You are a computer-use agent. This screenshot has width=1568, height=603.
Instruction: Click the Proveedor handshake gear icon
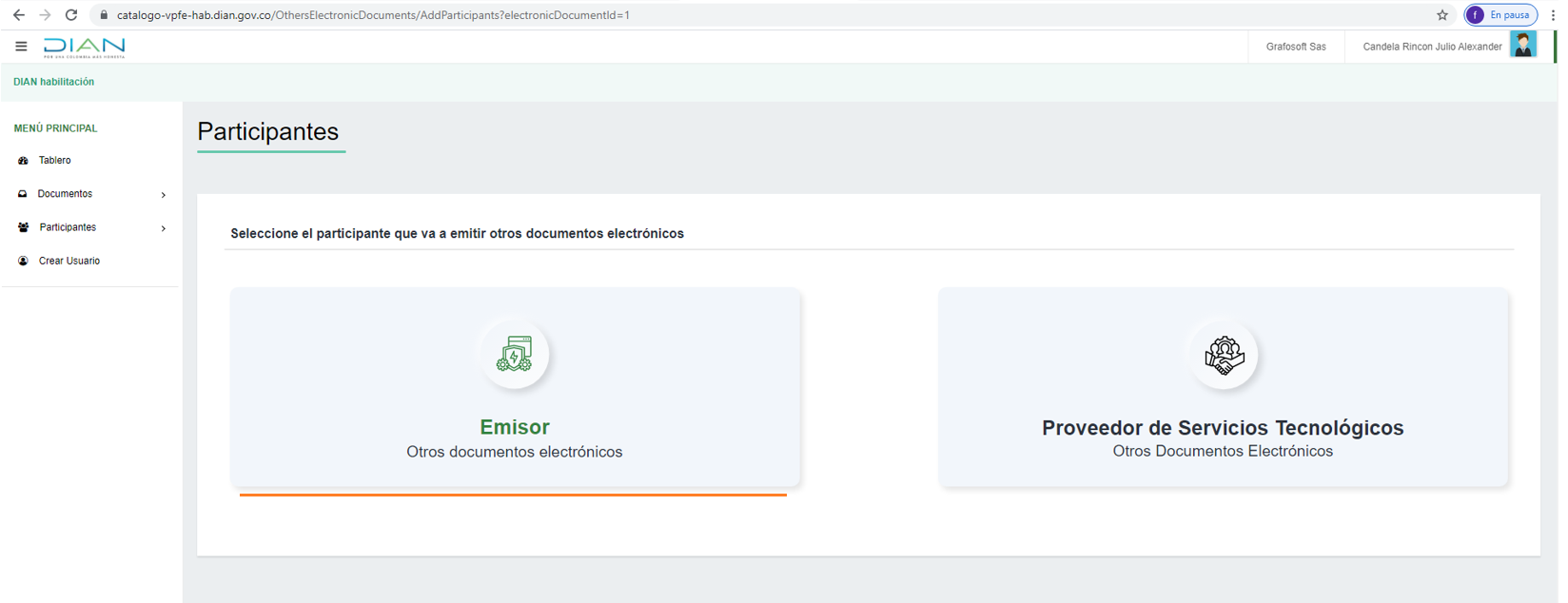pos(1224,356)
